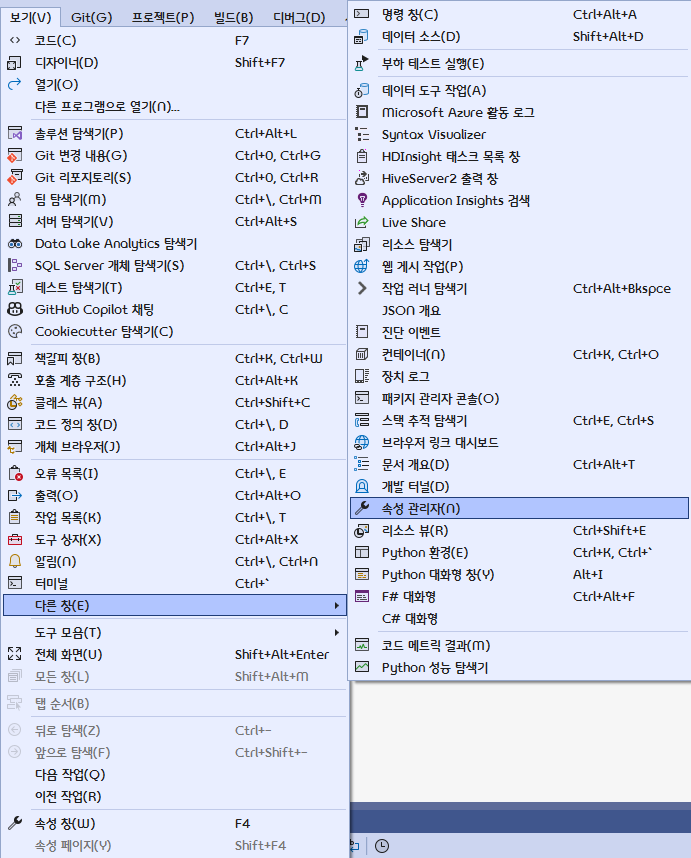
Task: Click the 속성 관리자 wrench icon
Action: (362, 508)
